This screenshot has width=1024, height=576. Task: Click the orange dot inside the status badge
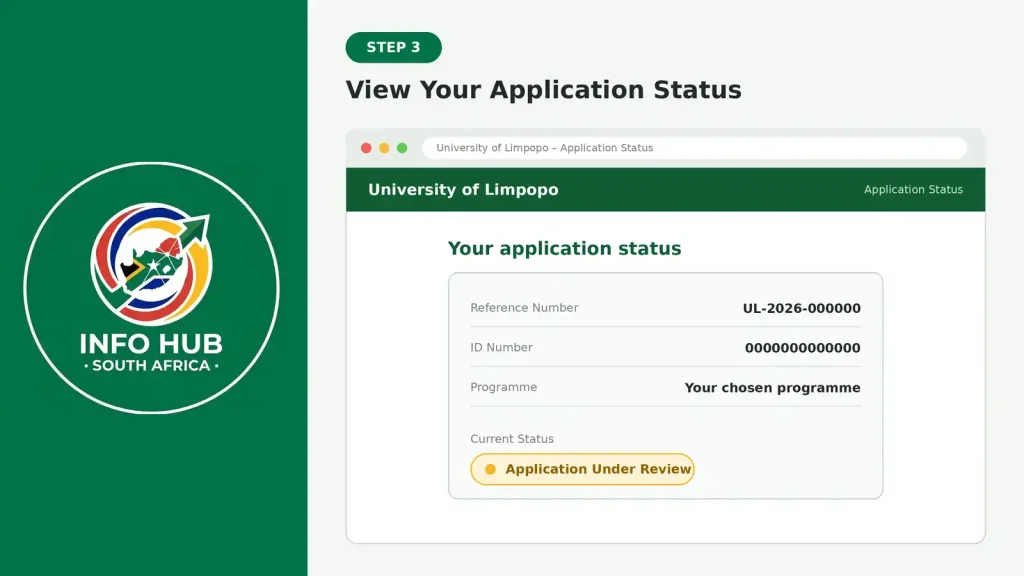(490, 469)
